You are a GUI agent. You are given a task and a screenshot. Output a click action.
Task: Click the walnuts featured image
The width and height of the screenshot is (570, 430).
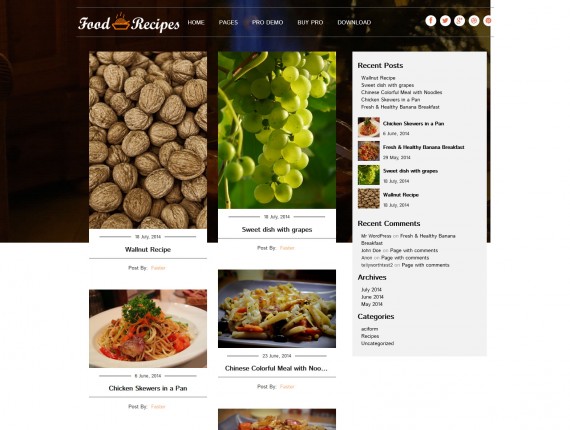[148, 140]
